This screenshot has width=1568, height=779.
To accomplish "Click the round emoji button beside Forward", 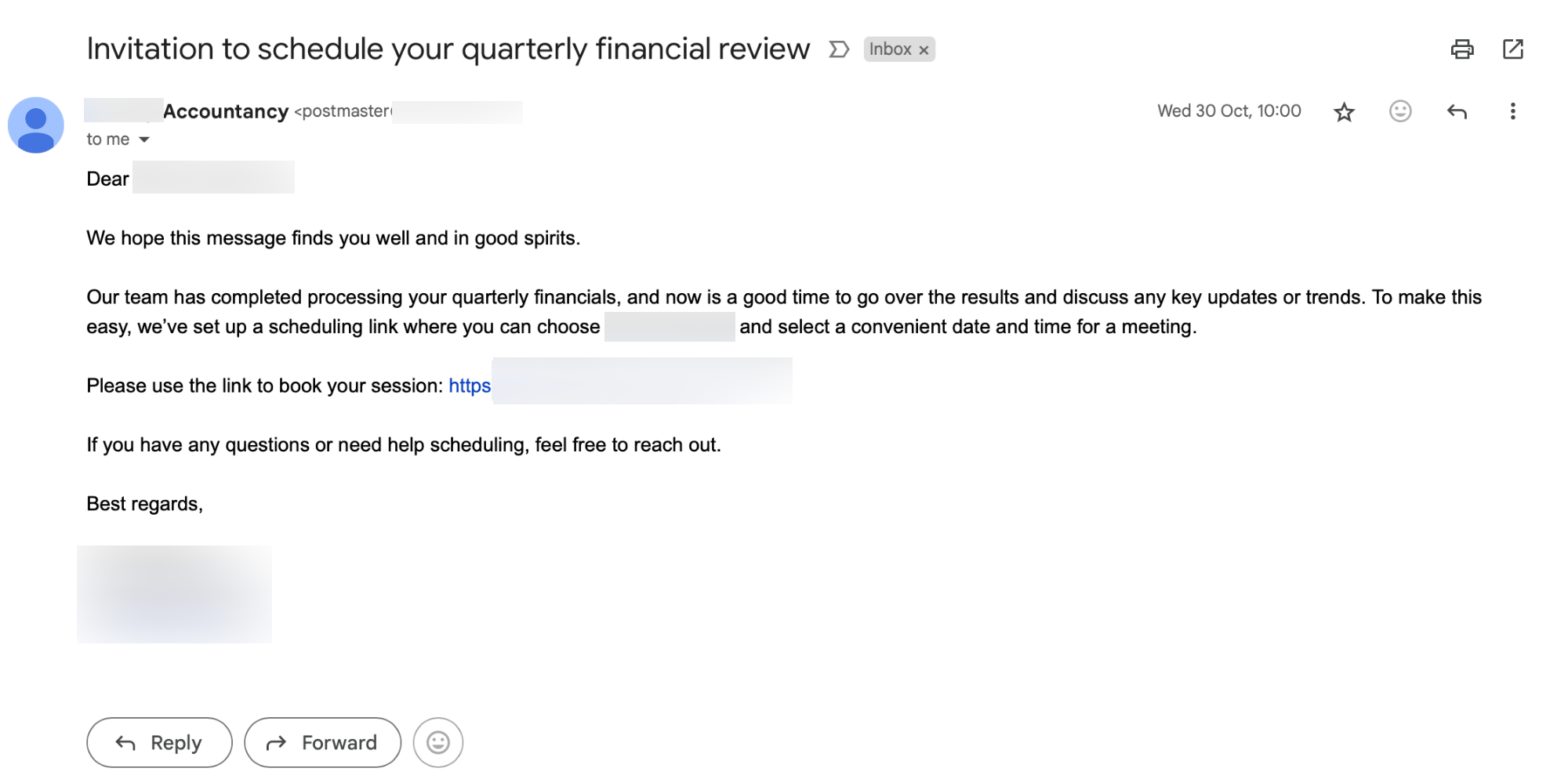I will (437, 742).
